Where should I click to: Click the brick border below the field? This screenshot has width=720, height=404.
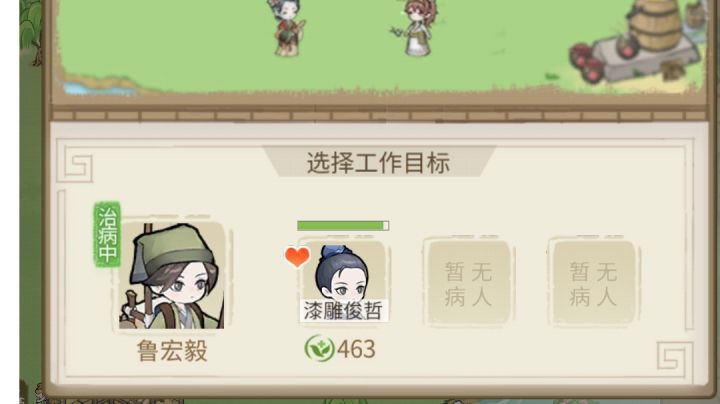[378, 114]
